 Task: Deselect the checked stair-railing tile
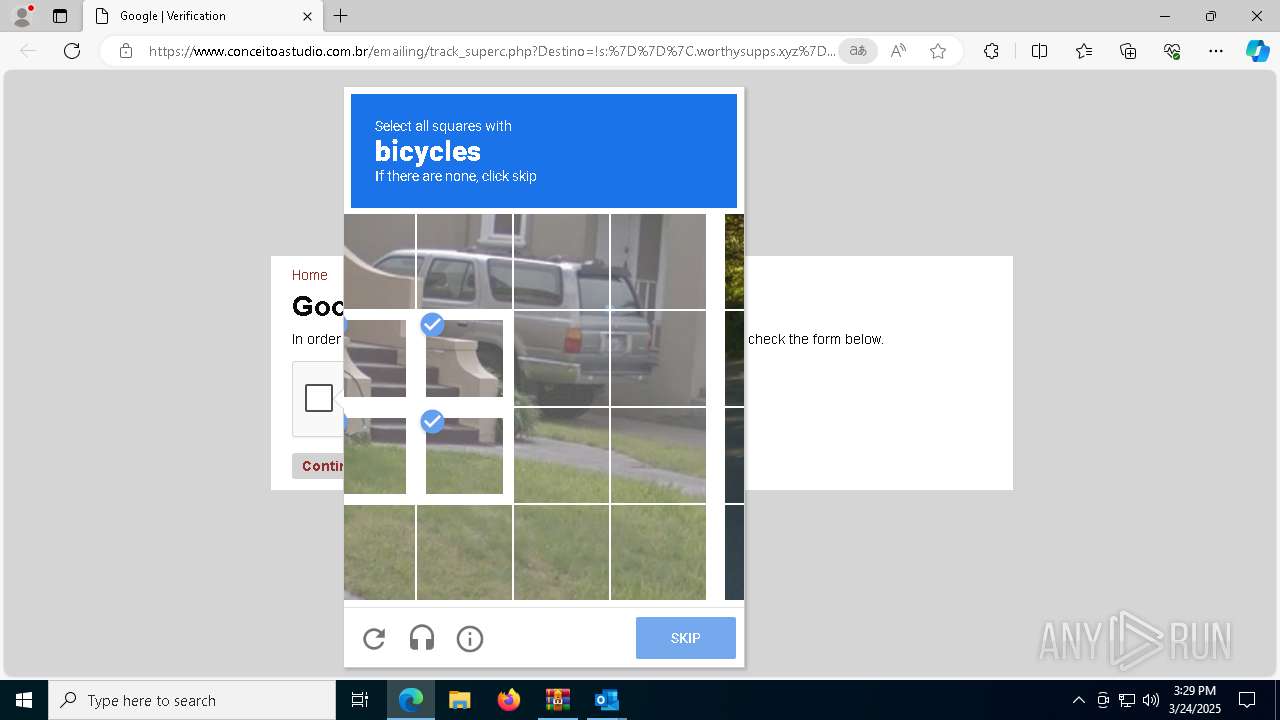tap(464, 358)
